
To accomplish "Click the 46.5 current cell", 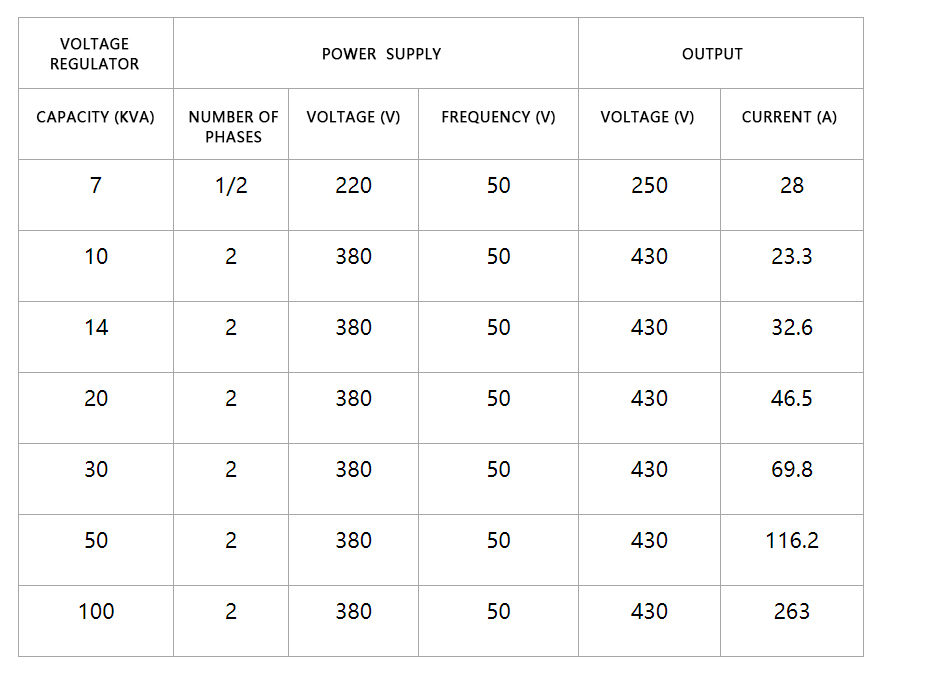I will (792, 408).
